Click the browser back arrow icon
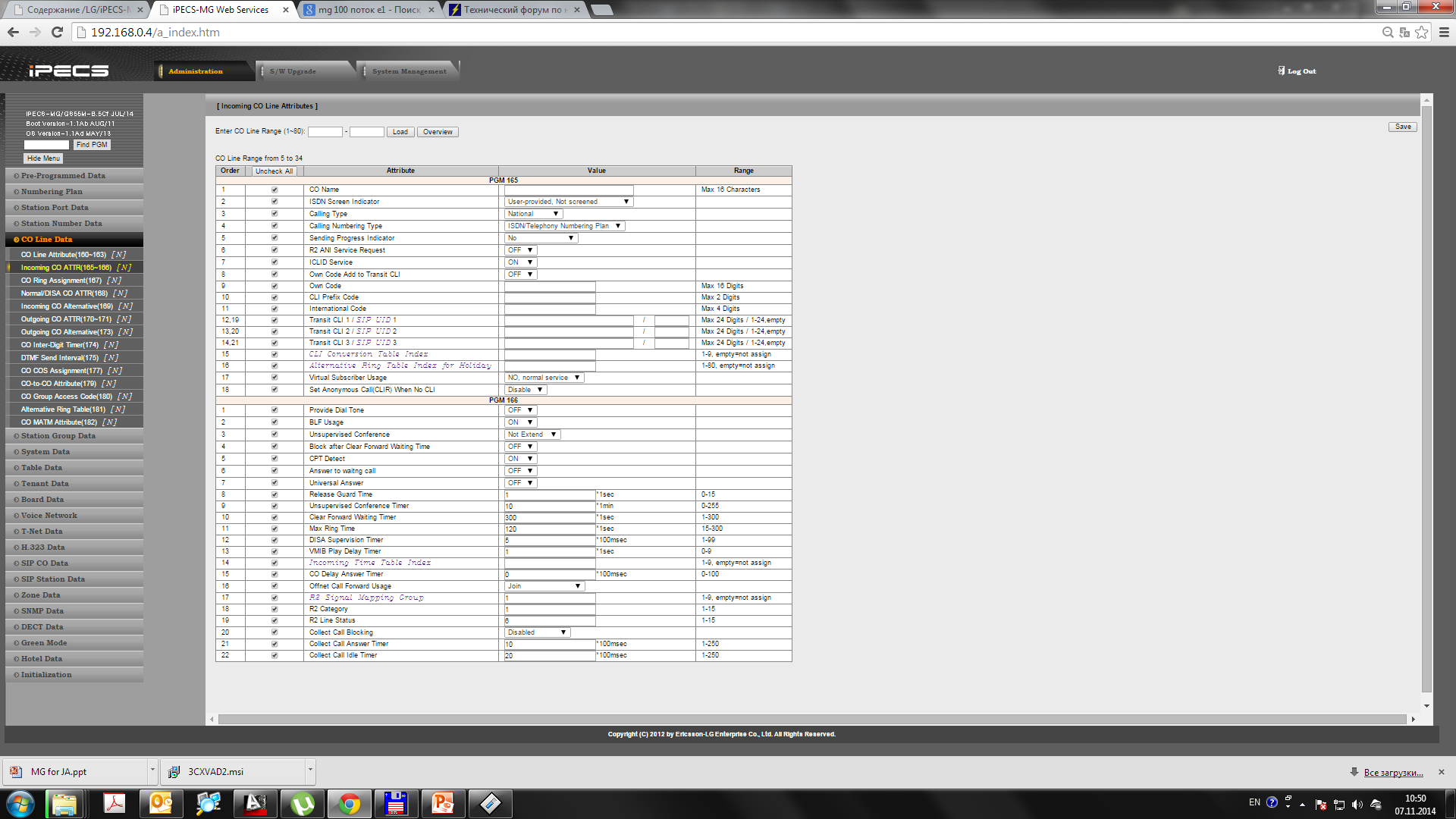This screenshot has height=819, width=1456. 13,32
